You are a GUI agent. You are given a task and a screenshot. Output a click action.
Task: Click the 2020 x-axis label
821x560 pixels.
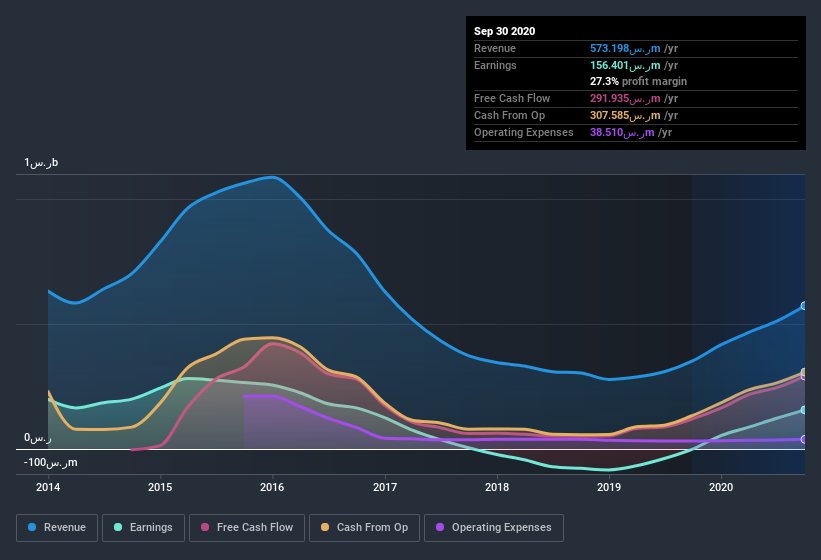pos(721,487)
